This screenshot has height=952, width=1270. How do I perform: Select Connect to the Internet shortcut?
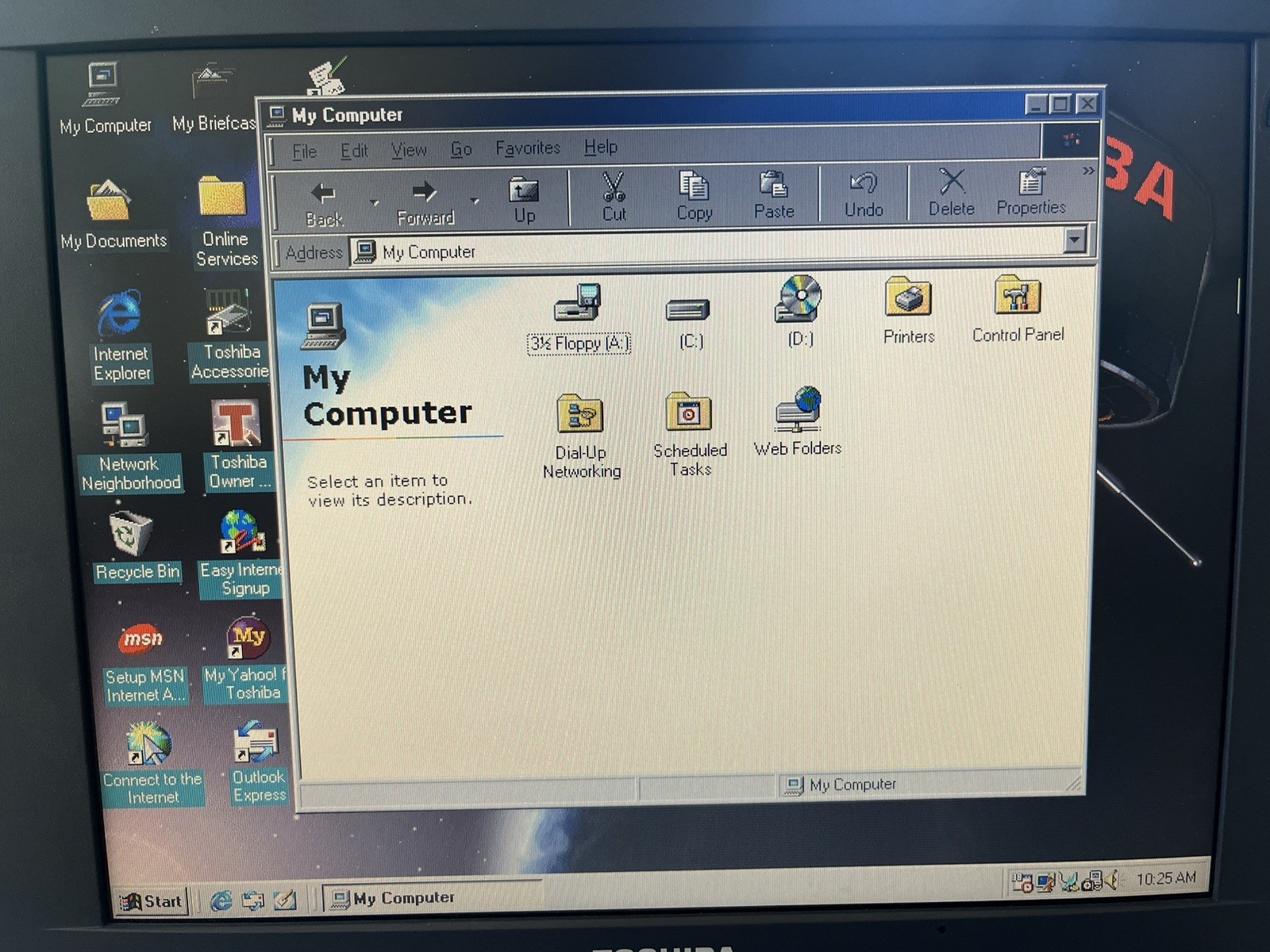point(152,765)
